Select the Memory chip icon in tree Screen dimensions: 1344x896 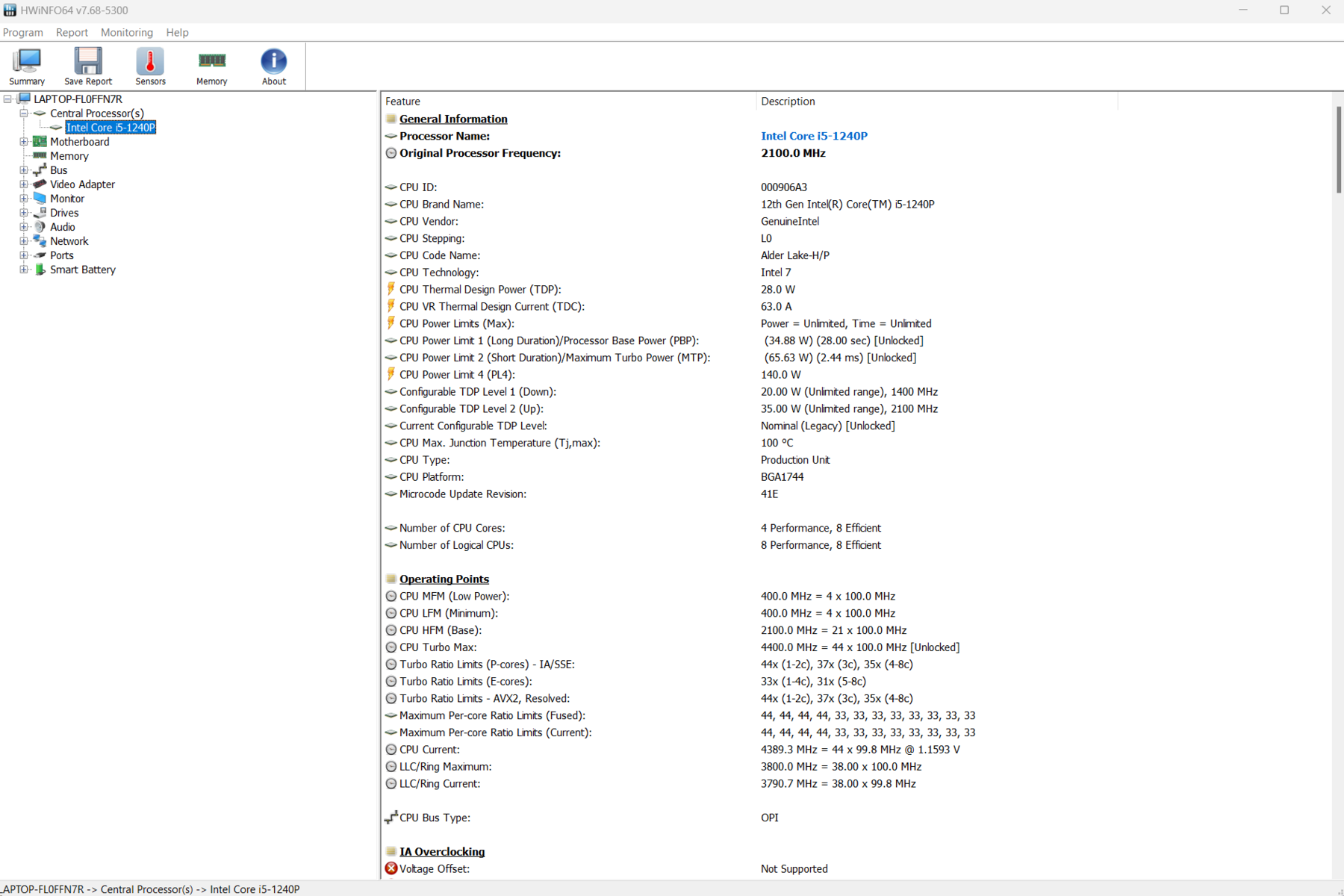[40, 156]
